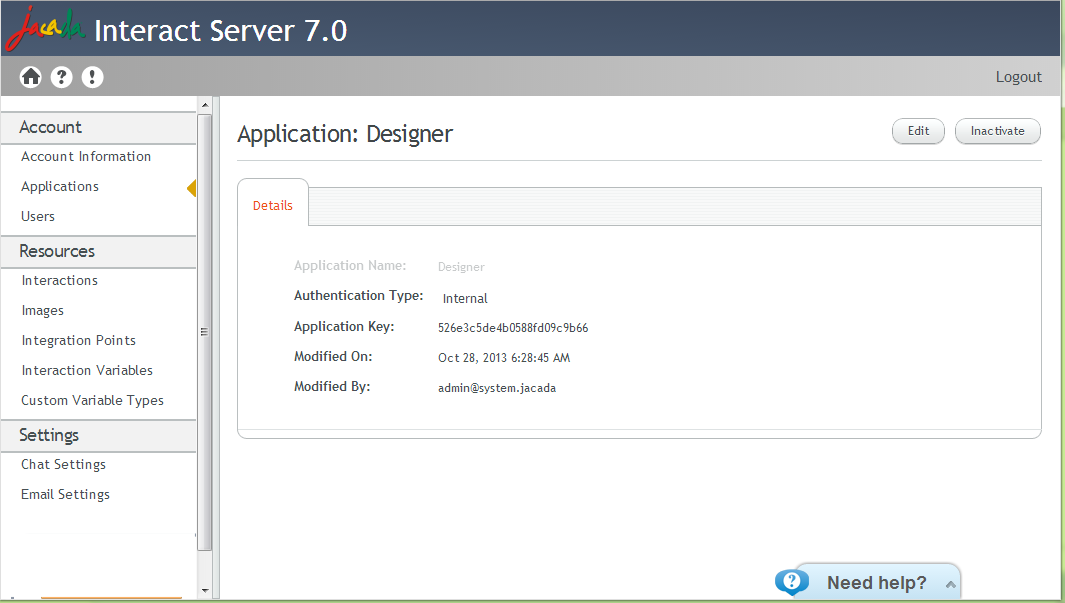Open Email Settings page
The image size is (1065, 603).
tap(65, 494)
